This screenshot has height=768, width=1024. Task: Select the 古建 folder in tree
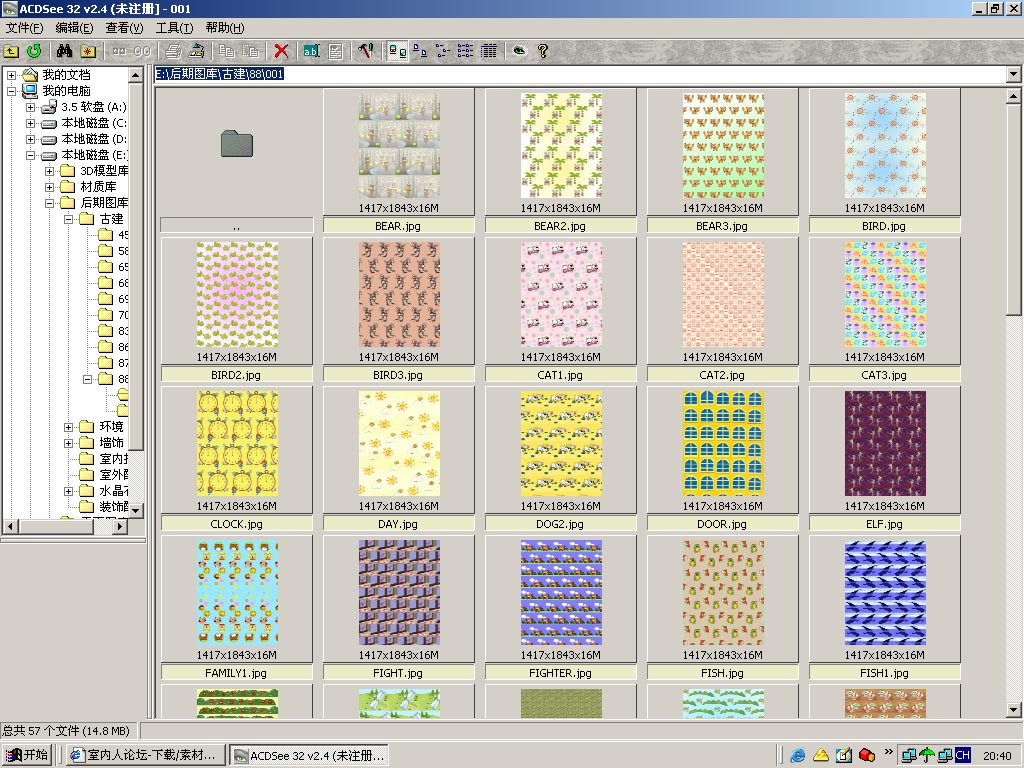[112, 219]
